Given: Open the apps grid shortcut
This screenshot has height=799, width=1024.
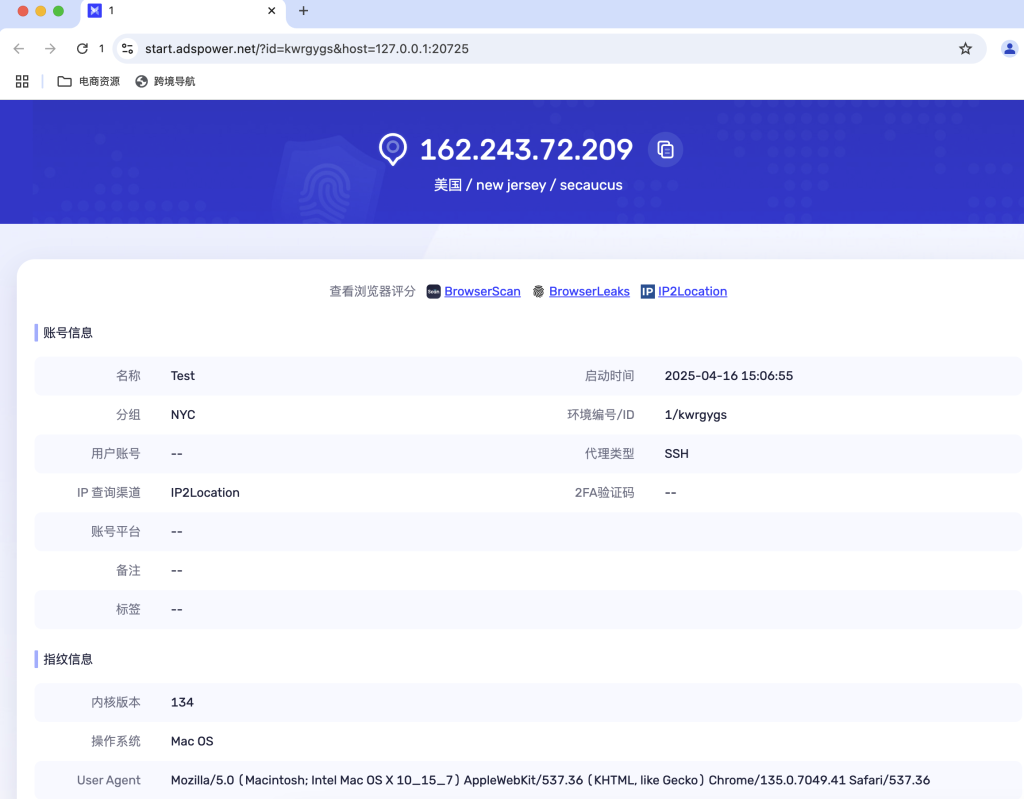Looking at the screenshot, I should (22, 81).
